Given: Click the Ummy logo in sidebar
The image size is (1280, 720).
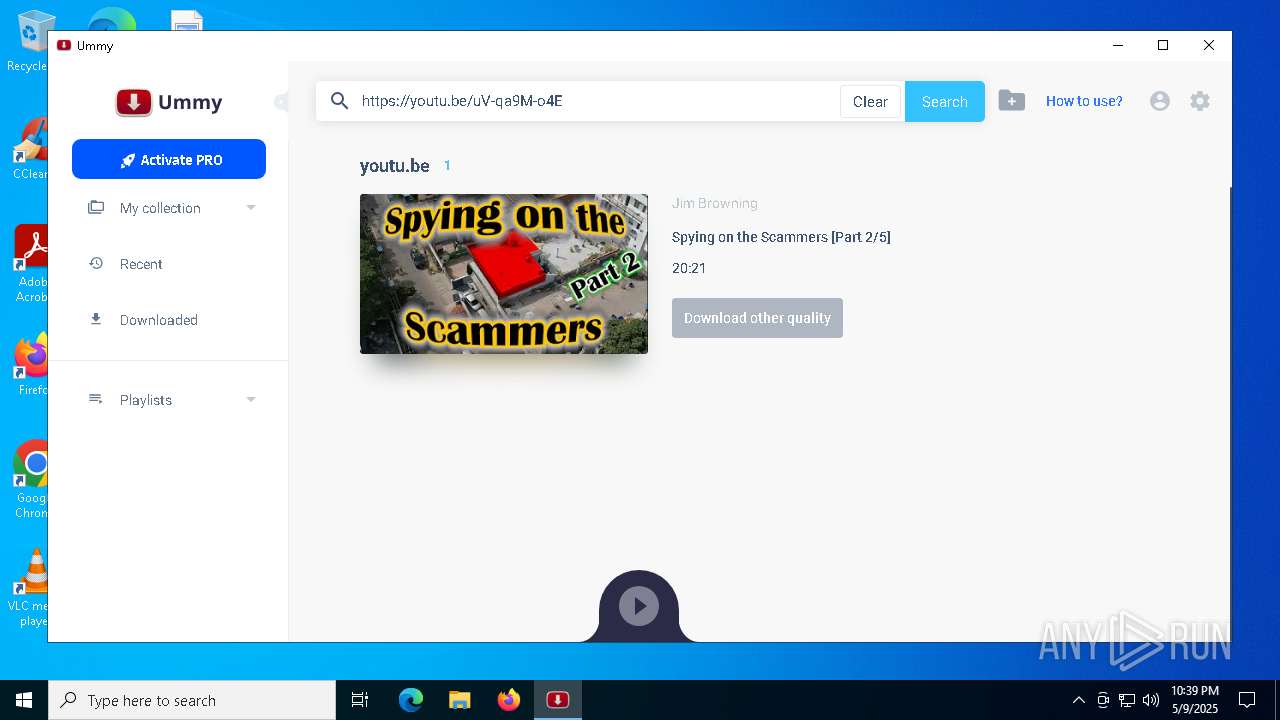Looking at the screenshot, I should (168, 102).
